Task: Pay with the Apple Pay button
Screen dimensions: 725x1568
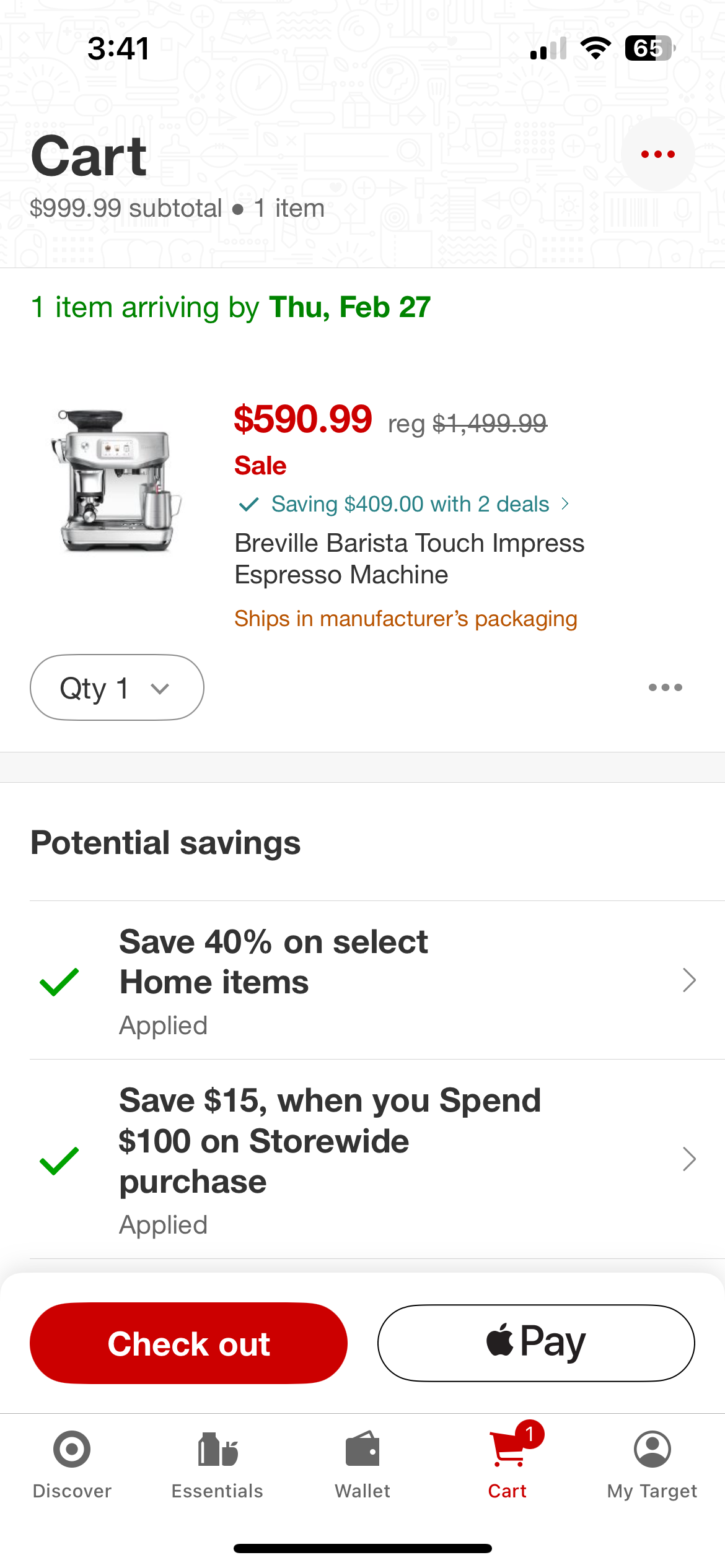Action: coord(536,1343)
